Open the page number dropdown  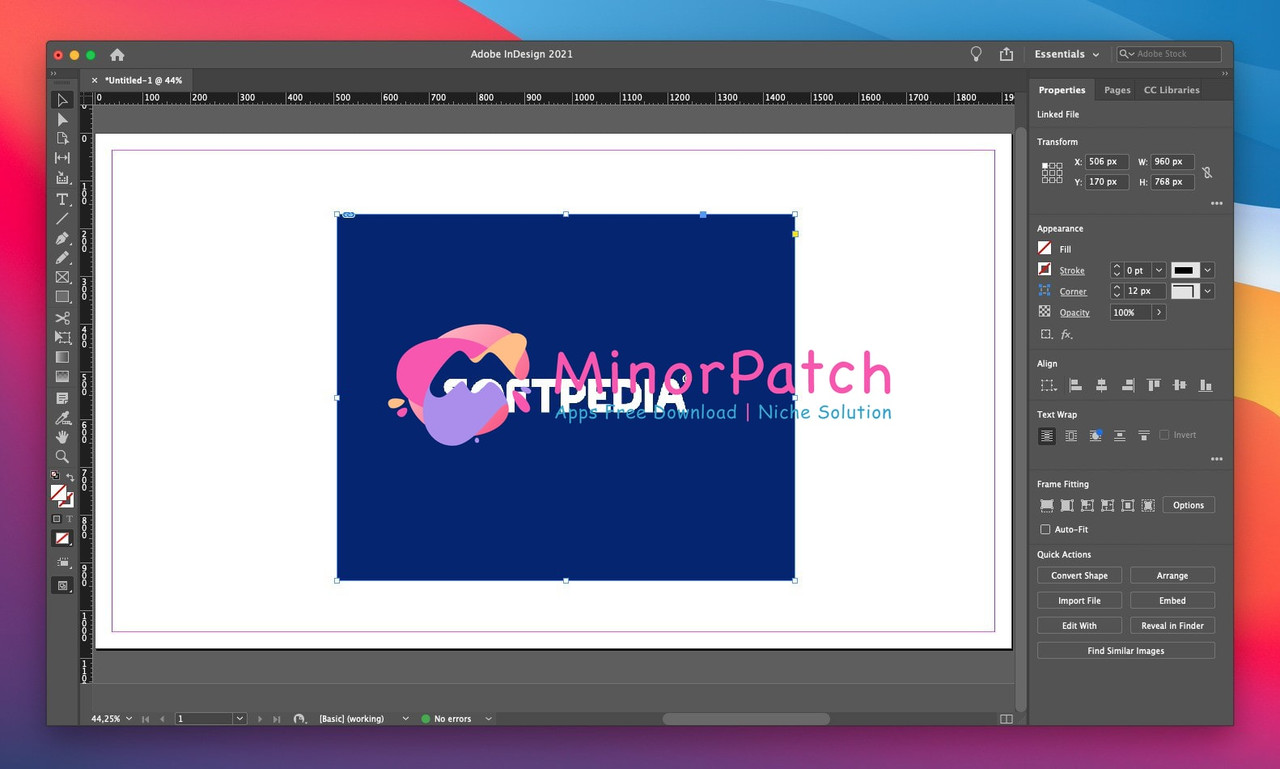[x=240, y=718]
